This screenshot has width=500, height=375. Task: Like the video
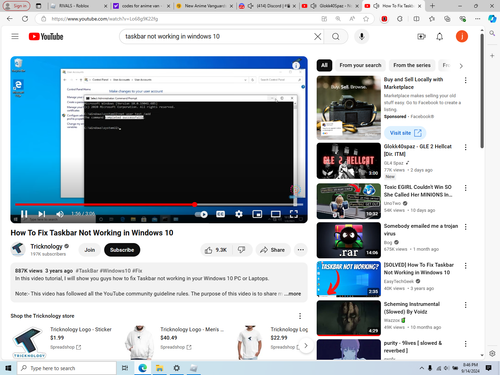coord(216,250)
